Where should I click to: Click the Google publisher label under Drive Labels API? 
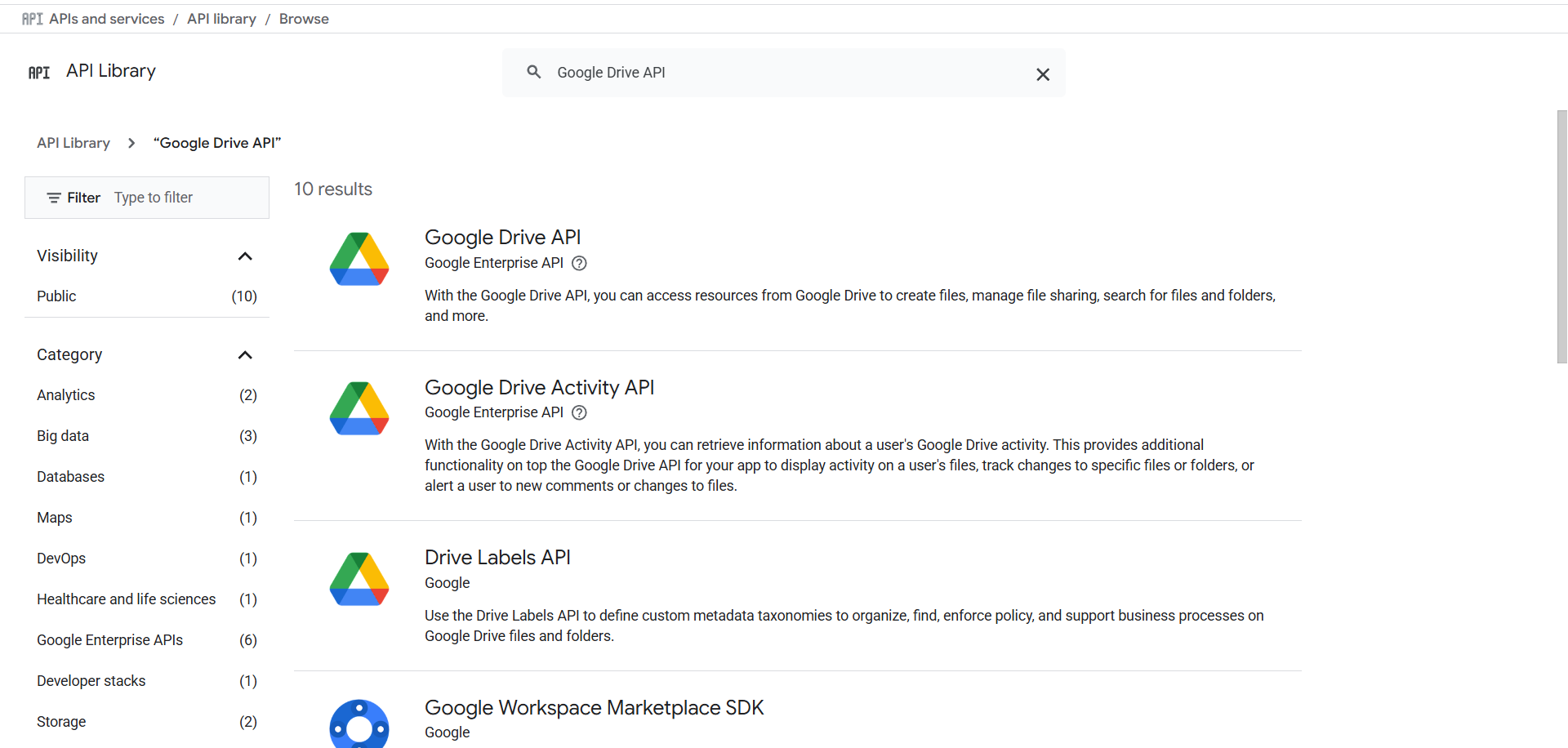[448, 583]
